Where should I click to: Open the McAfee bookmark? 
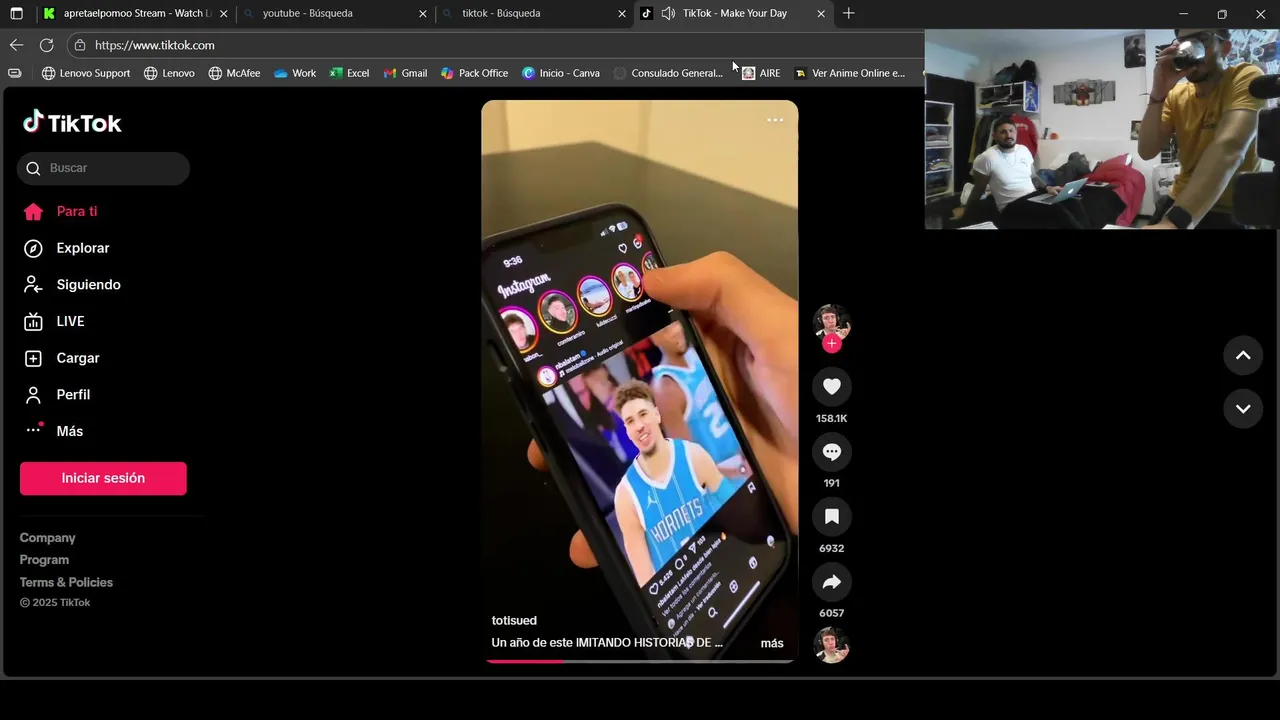pyautogui.click(x=234, y=73)
